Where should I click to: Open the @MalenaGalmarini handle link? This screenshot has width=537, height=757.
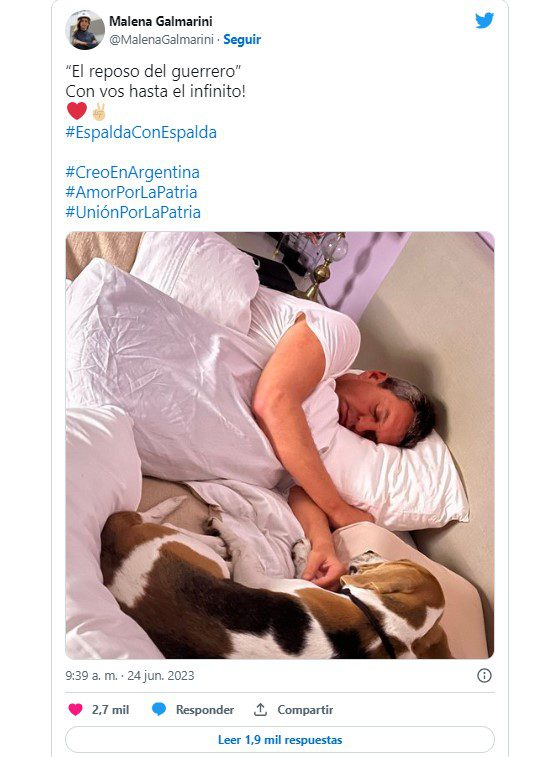pos(161,40)
